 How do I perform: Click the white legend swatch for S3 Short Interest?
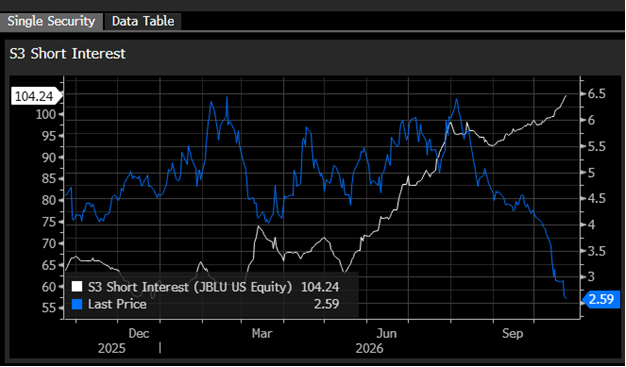point(77,287)
